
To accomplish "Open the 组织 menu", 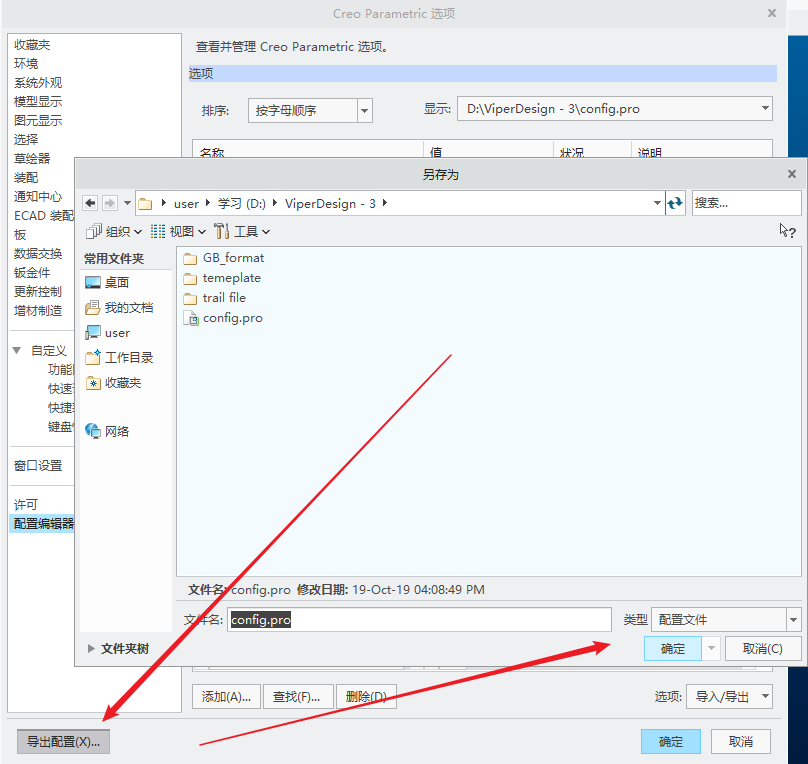I will tap(114, 232).
